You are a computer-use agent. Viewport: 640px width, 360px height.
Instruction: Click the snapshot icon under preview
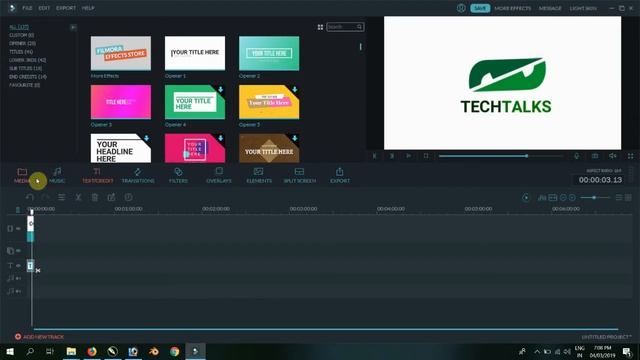pyautogui.click(x=595, y=156)
